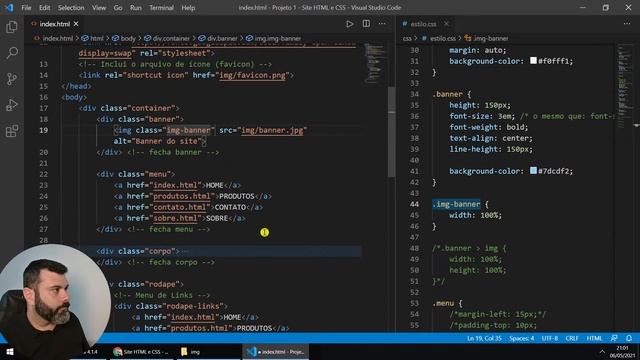Click the VS Code logo icon

[x=9, y=7]
